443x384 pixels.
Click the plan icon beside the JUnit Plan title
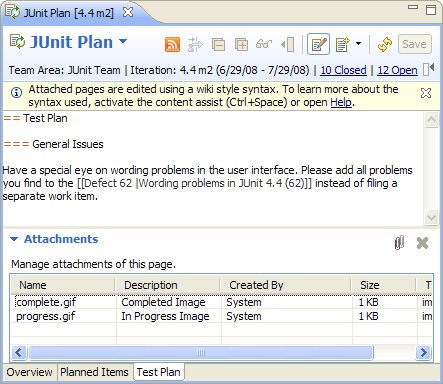tap(17, 42)
